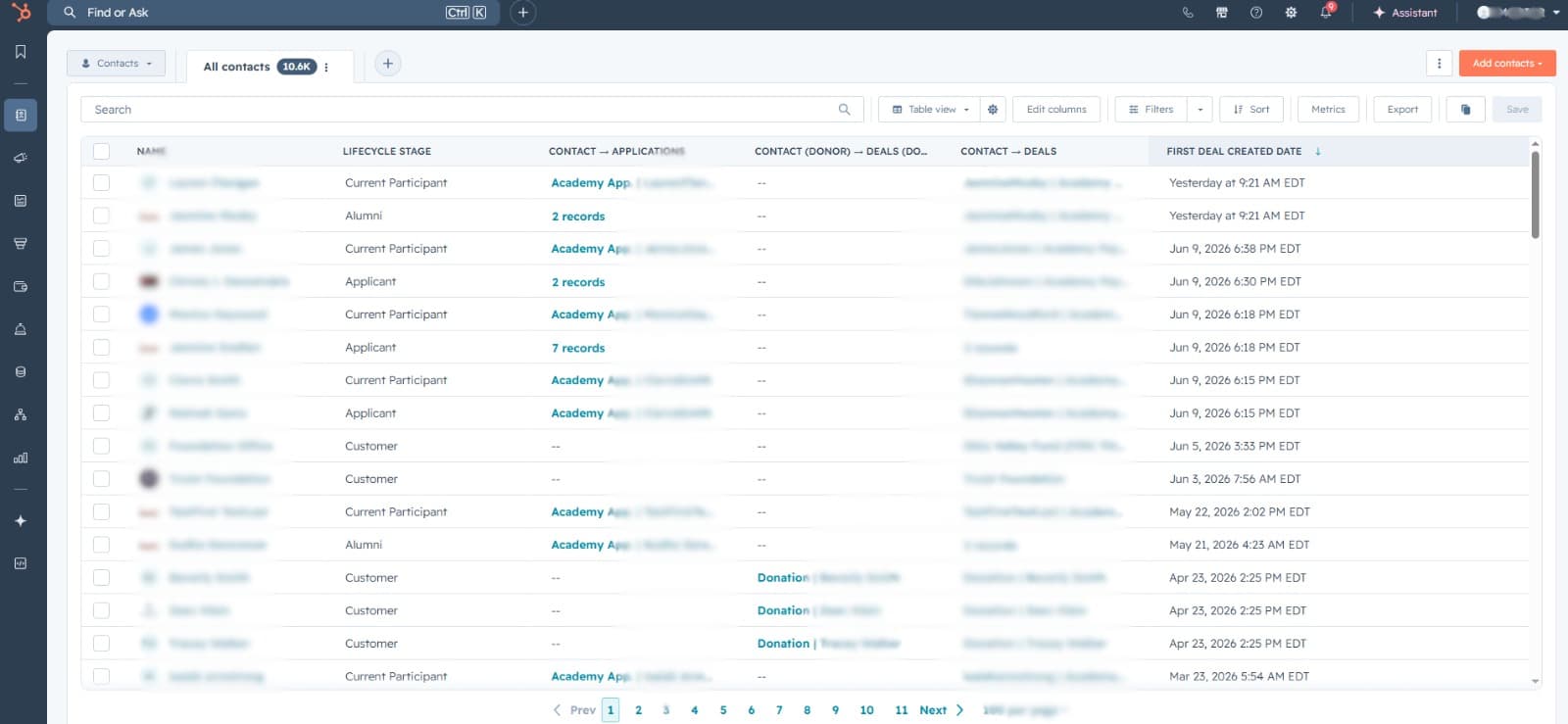1568x724 pixels.
Task: Open the Commerce wallet sidebar icon
Action: click(21, 287)
